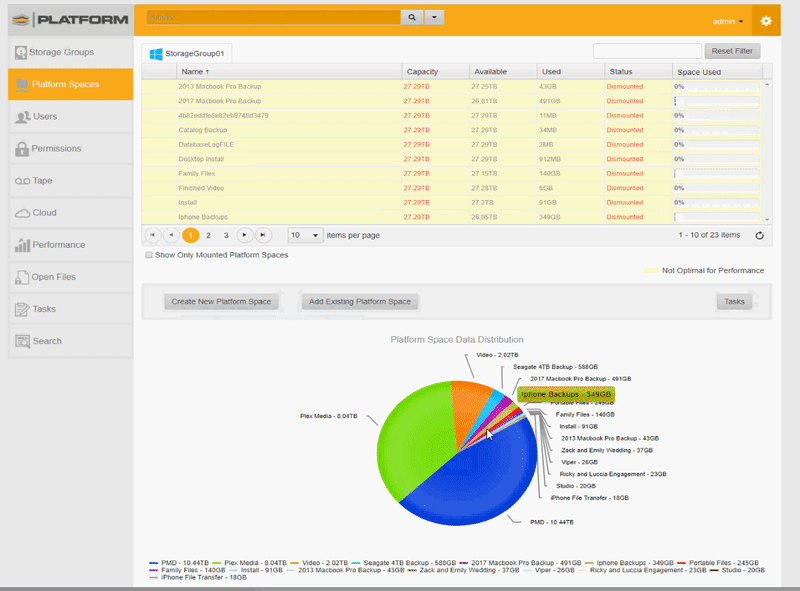Open the Tasks sidebar icon
The image size is (800, 591).
tap(22, 309)
